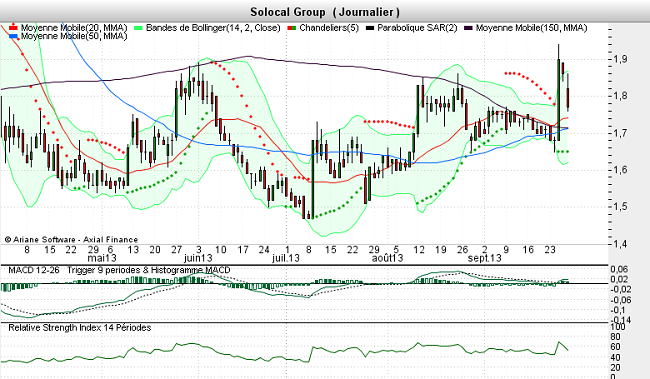Click the 1,4 price axis label
This screenshot has width=650, height=379.
620,243
